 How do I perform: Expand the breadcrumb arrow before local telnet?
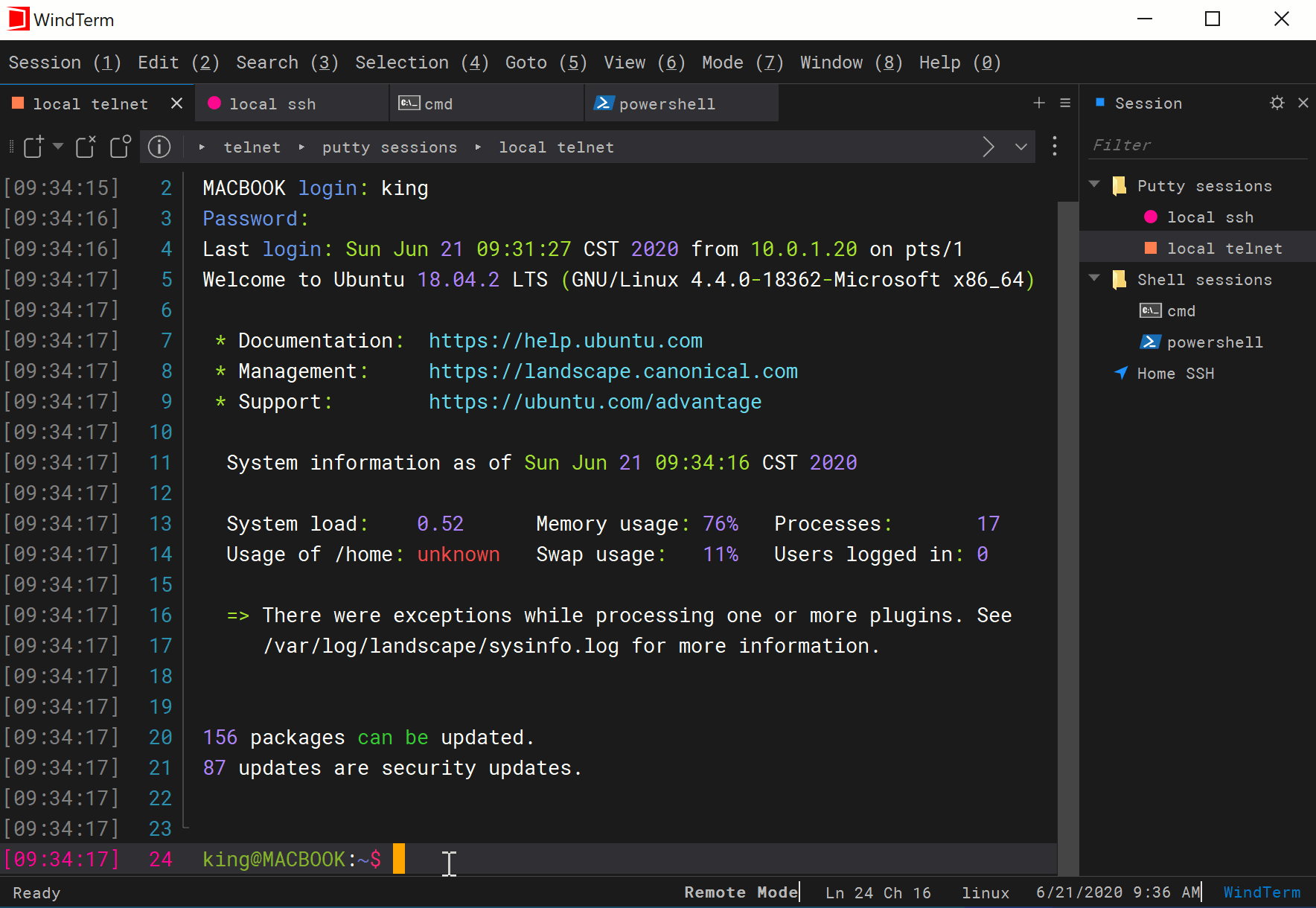click(478, 147)
